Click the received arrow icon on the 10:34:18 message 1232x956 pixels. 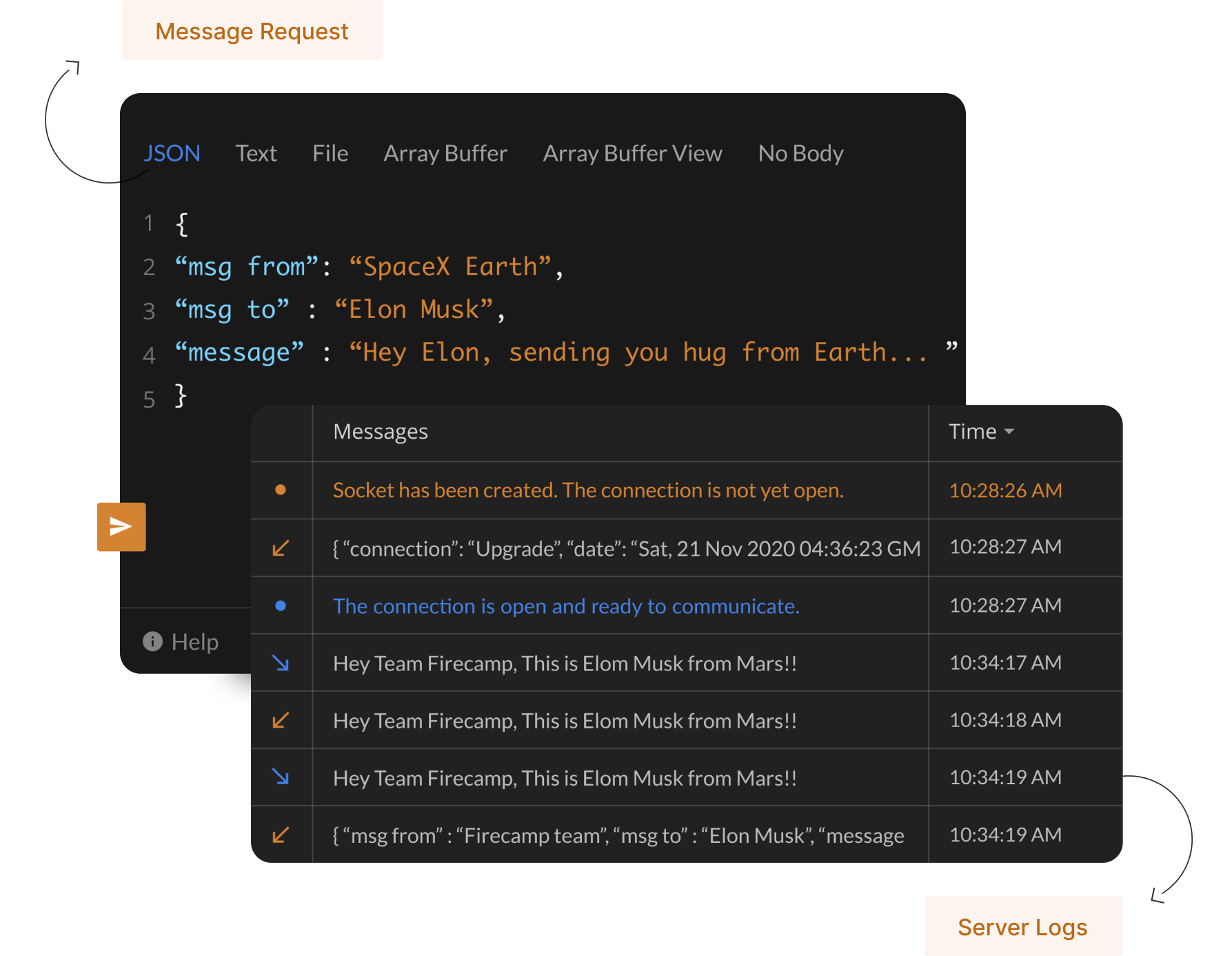(279, 720)
